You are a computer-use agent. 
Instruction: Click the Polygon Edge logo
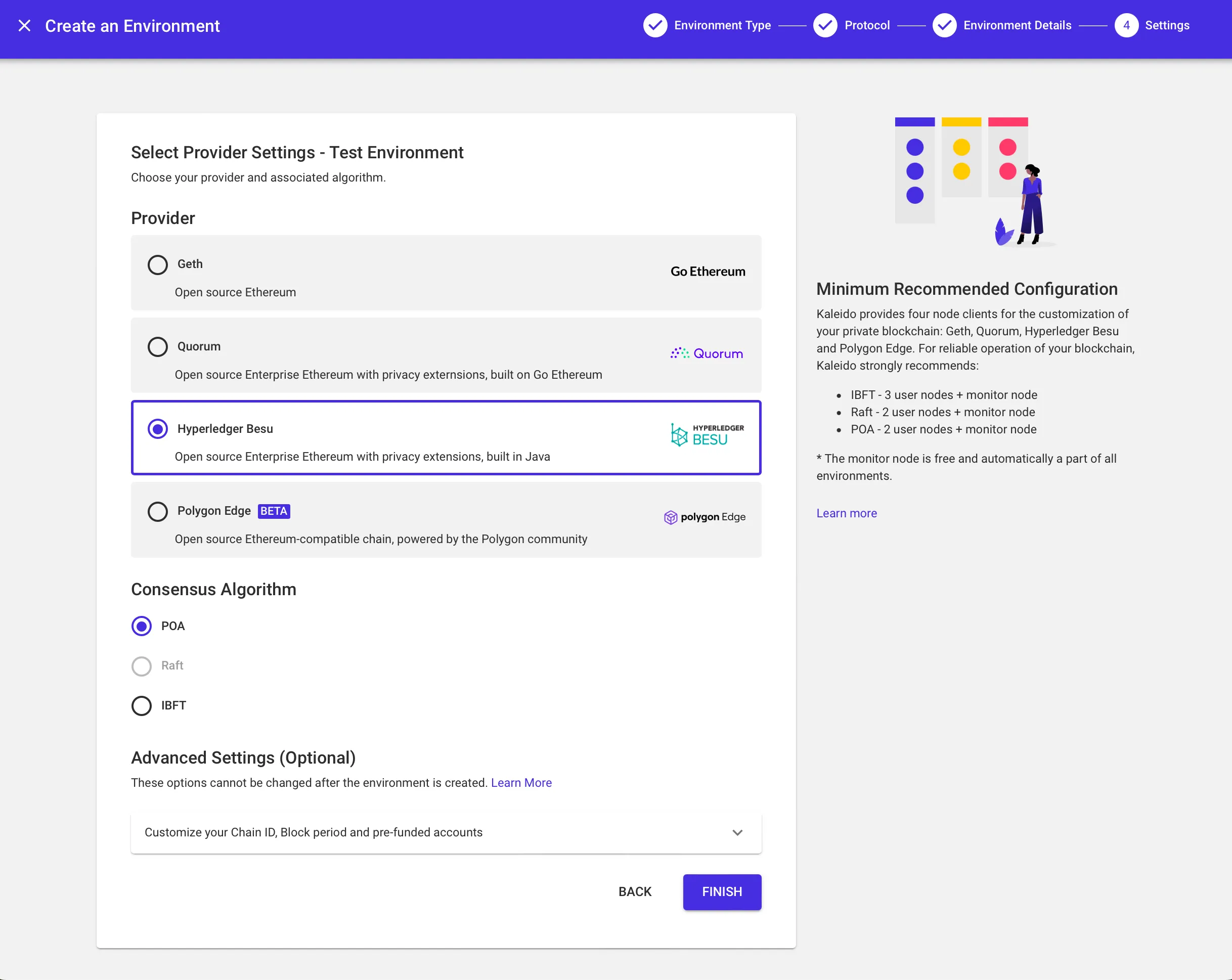pos(705,517)
